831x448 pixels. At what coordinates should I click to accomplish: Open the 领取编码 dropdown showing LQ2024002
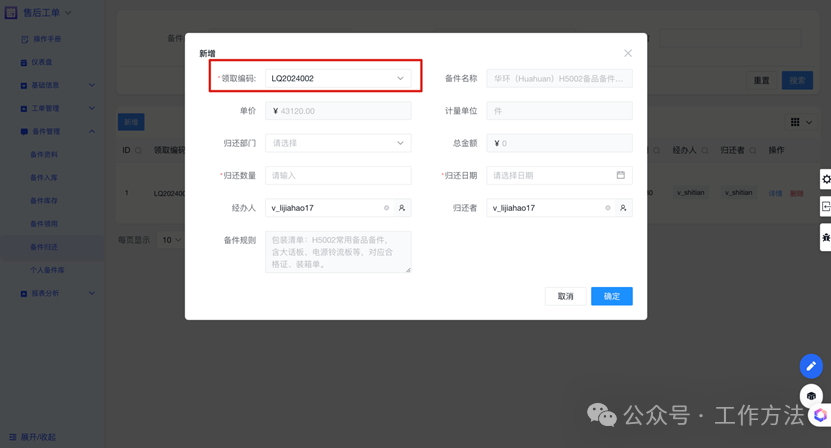[337, 78]
